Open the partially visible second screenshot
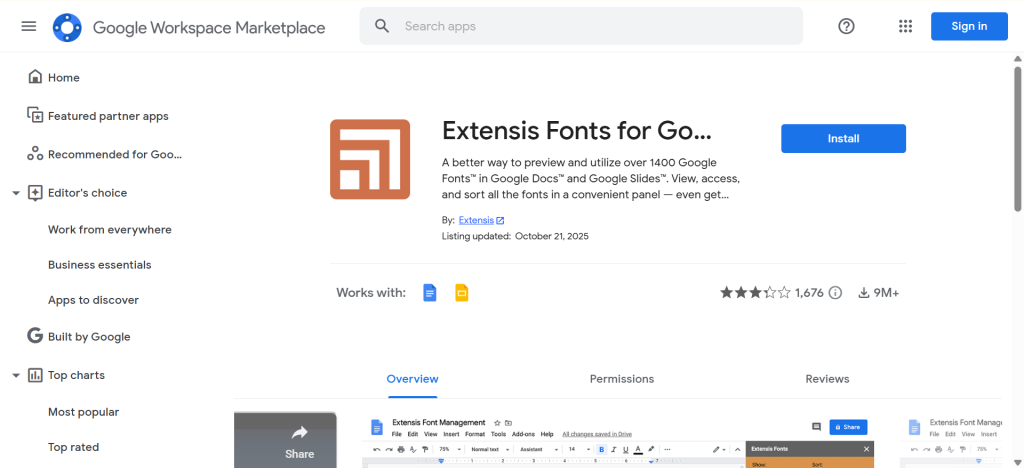This screenshot has width=1024, height=468. point(950,440)
